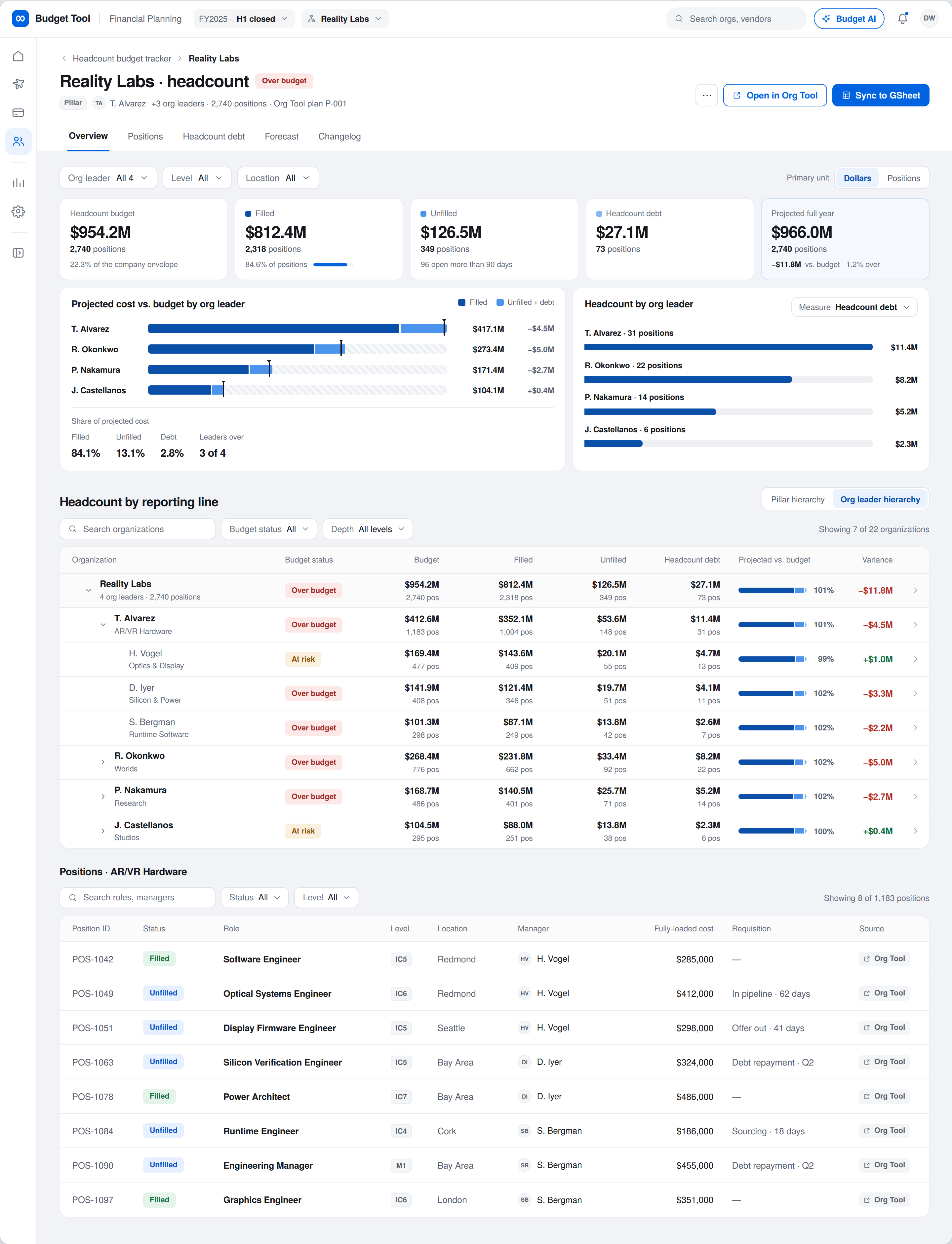Expand the R. Okonkwo Worlds row

click(102, 762)
